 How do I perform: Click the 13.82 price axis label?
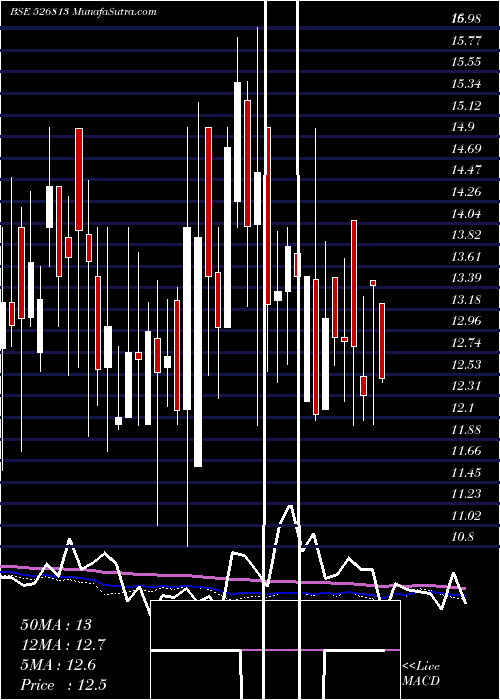click(467, 235)
